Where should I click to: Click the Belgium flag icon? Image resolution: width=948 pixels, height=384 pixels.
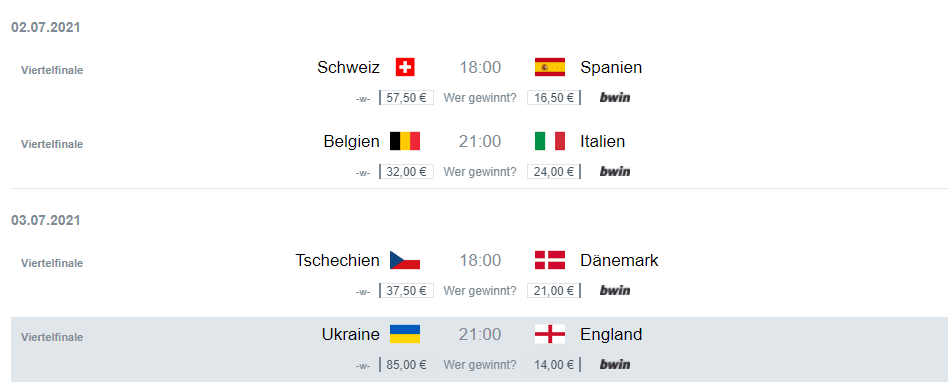(x=405, y=141)
